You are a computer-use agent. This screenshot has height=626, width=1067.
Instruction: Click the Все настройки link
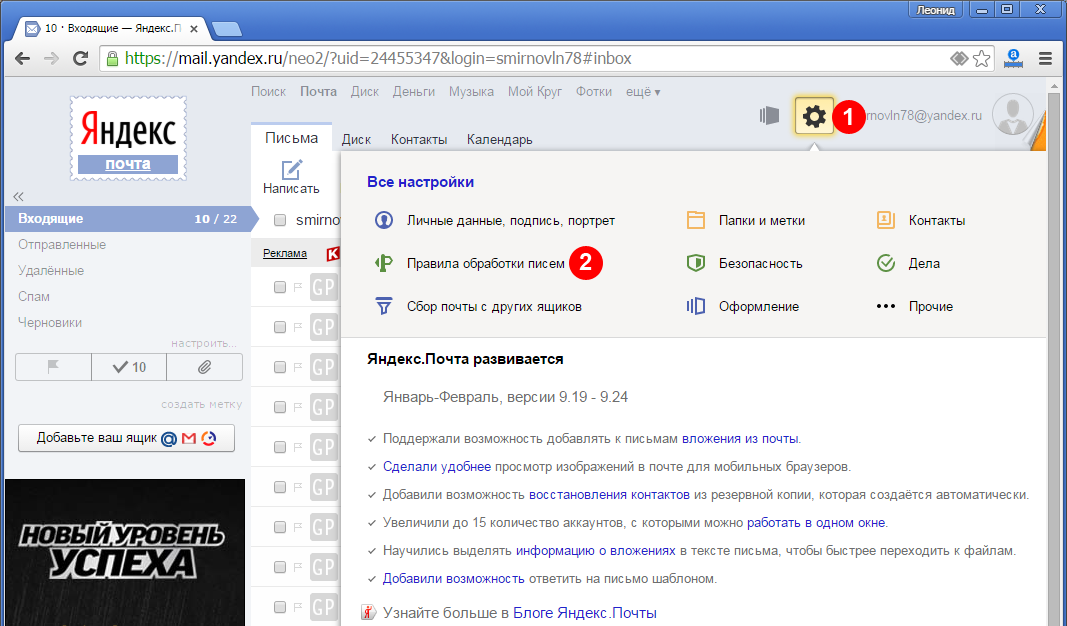pyautogui.click(x=421, y=182)
